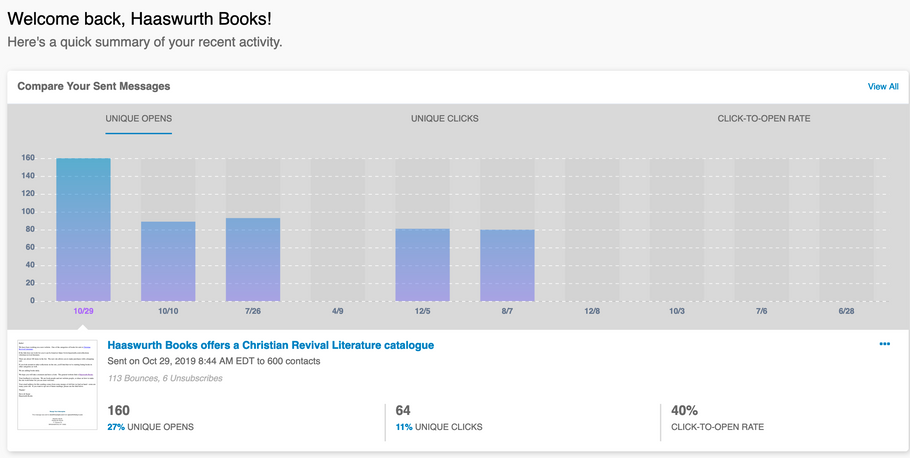Viewport: 910px width, 458px height.
Task: Select the 8/7 campaign bar
Action: point(507,265)
